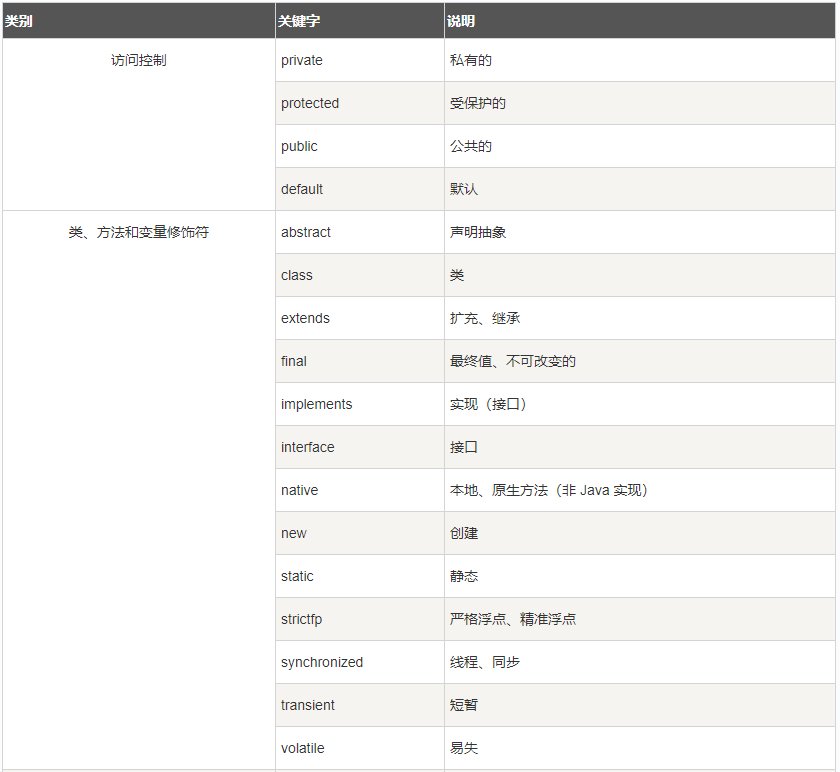Select the 受保护的 description text
Screen dimensions: 840x772
[x=477, y=103]
